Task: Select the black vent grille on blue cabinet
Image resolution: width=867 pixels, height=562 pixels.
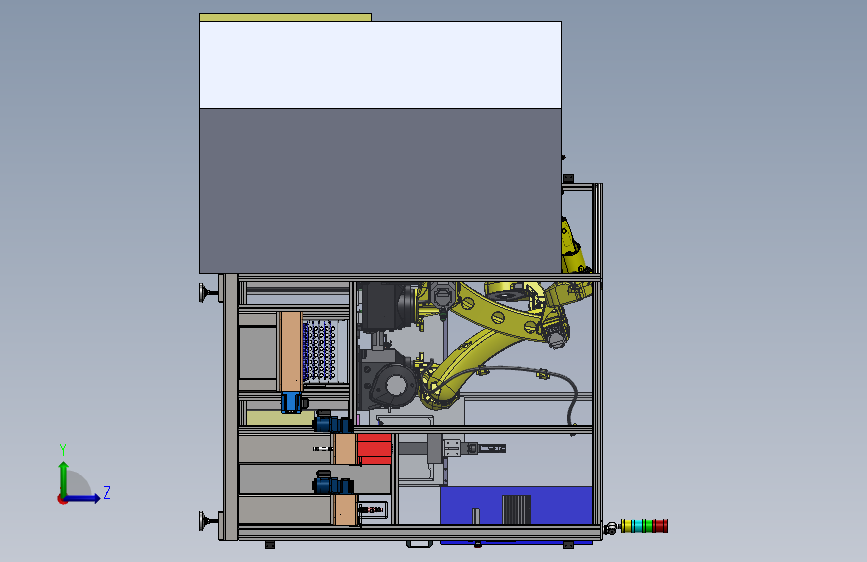Action: [x=516, y=509]
